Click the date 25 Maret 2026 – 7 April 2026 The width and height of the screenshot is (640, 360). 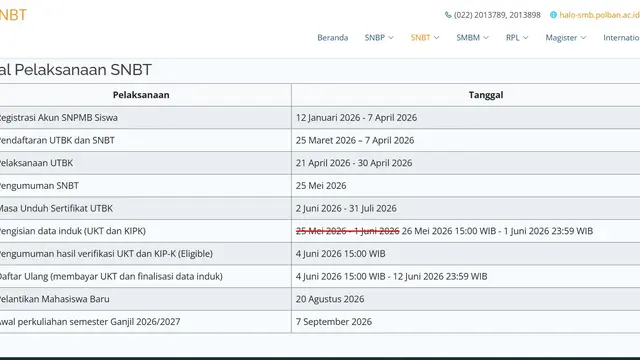tap(355, 140)
